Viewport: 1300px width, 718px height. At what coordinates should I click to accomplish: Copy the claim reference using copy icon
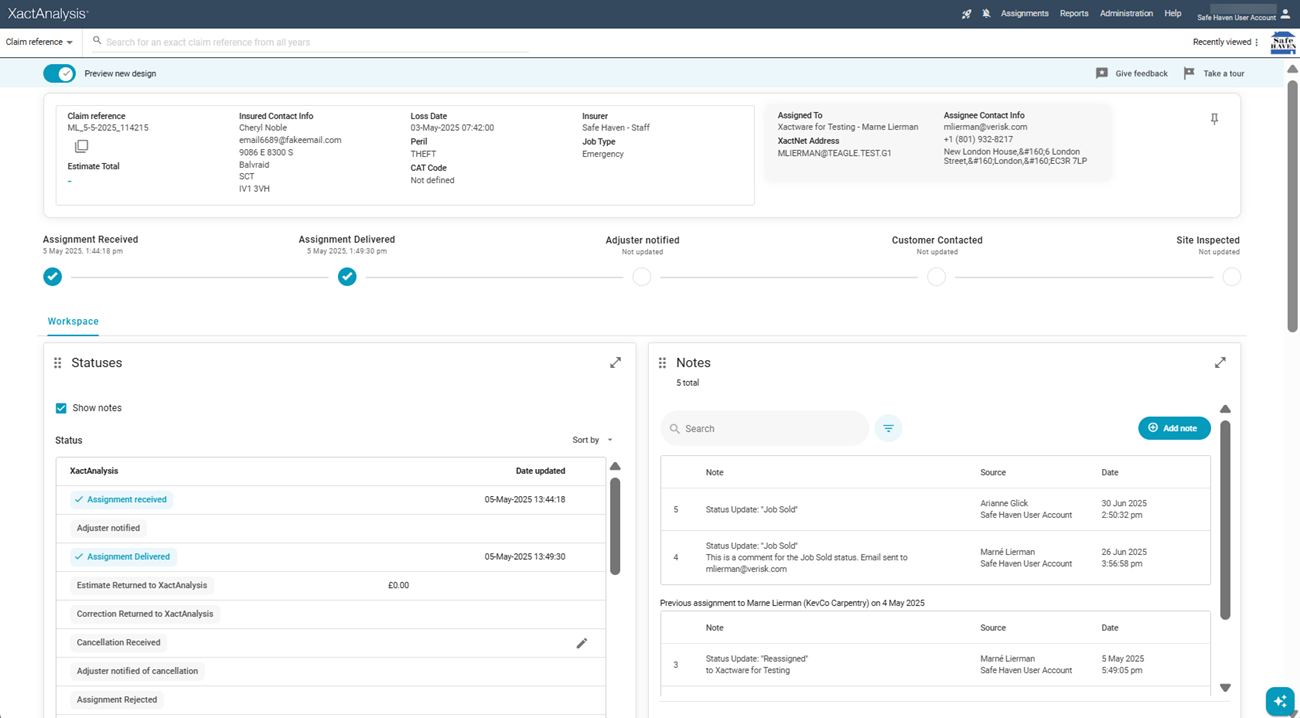[x=82, y=147]
